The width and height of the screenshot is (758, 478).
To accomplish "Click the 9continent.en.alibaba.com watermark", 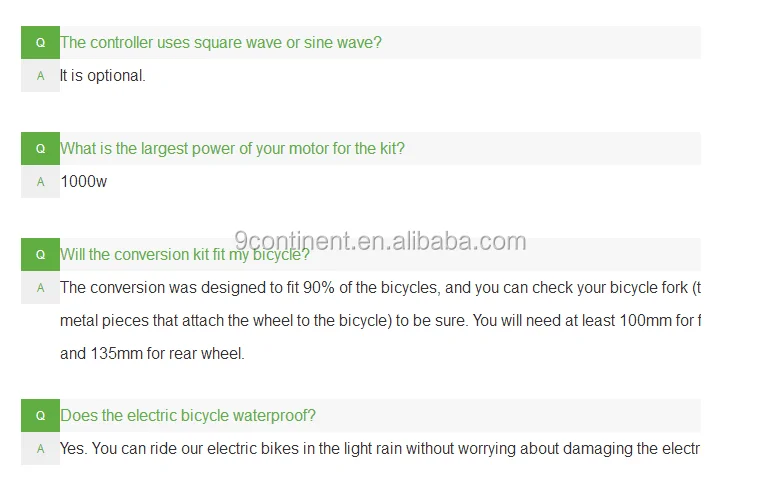I will [x=380, y=241].
